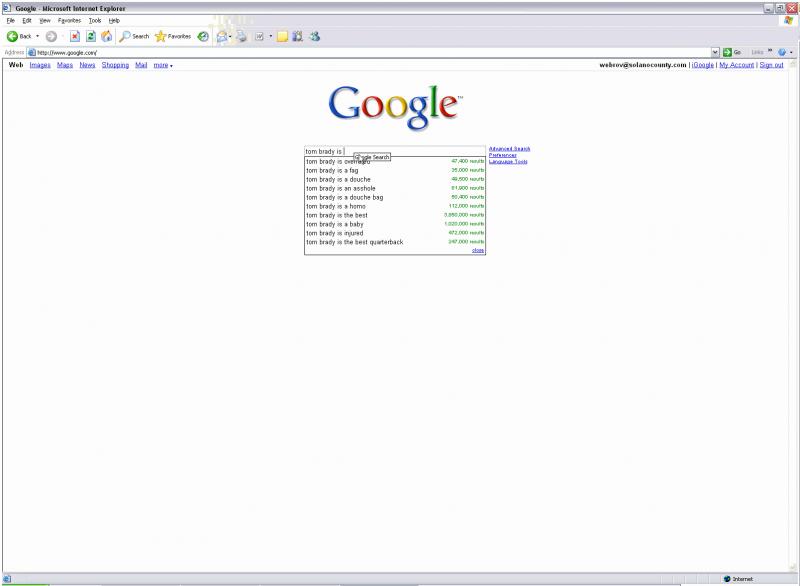The width and height of the screenshot is (800, 586).
Task: Open the Search pane in the toolbar
Action: [134, 36]
